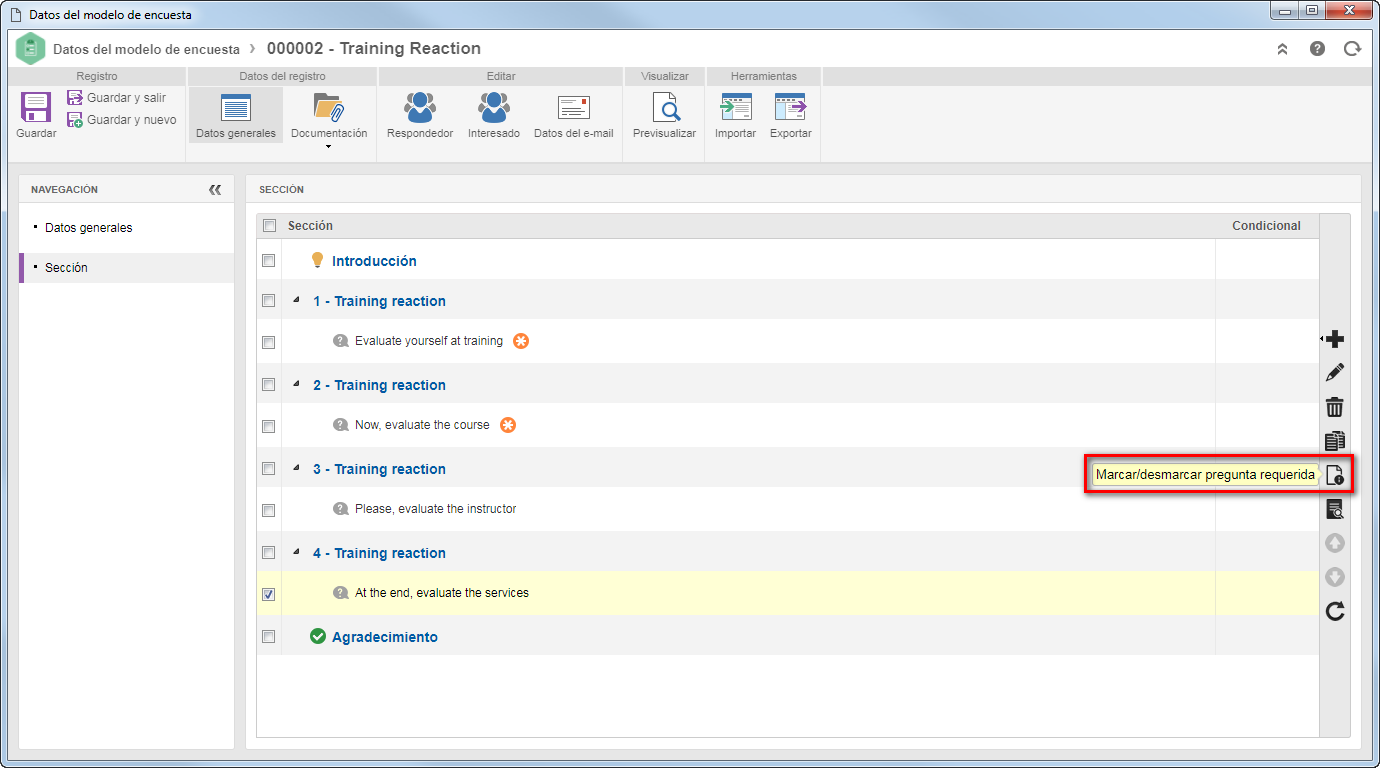Image resolution: width=1380 pixels, height=768 pixels.
Task: Click the move down arrow icon
Action: [1334, 577]
